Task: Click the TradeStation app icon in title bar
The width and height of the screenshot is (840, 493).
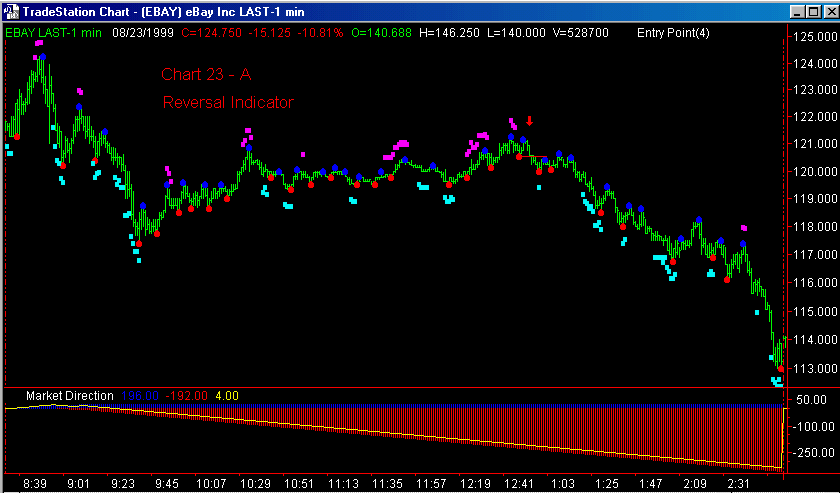Action: [11, 11]
